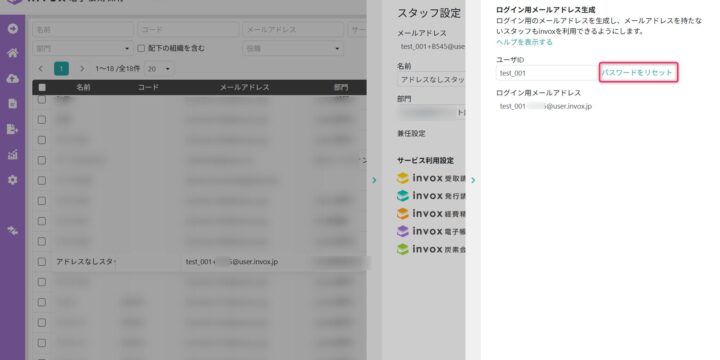Click パスワードをリセット link

[637, 73]
